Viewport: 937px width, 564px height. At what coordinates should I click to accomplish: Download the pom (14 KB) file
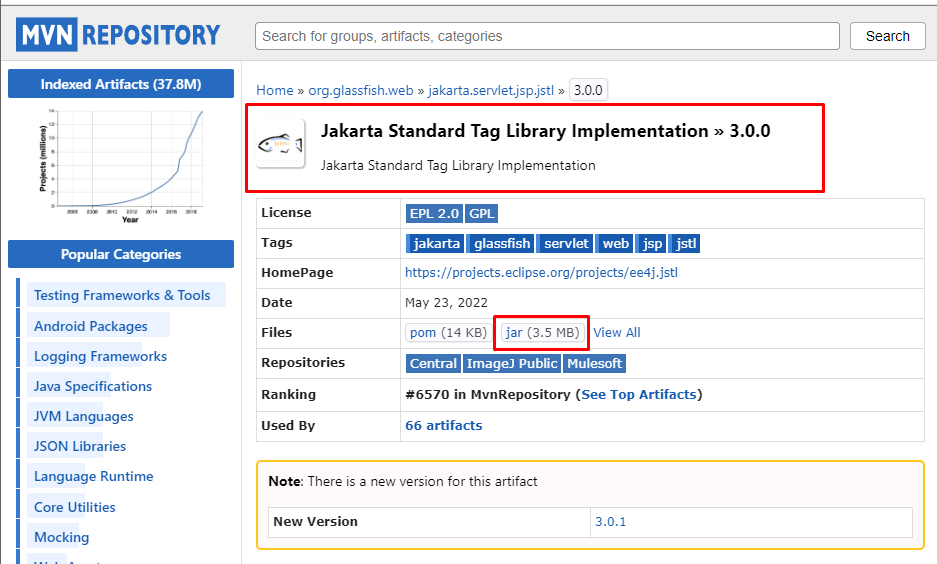coord(448,333)
